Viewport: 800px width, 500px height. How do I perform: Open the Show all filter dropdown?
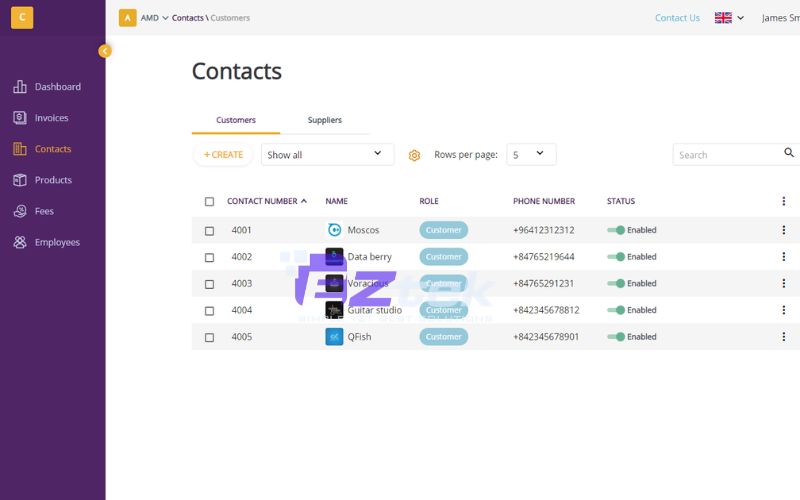[x=328, y=155]
